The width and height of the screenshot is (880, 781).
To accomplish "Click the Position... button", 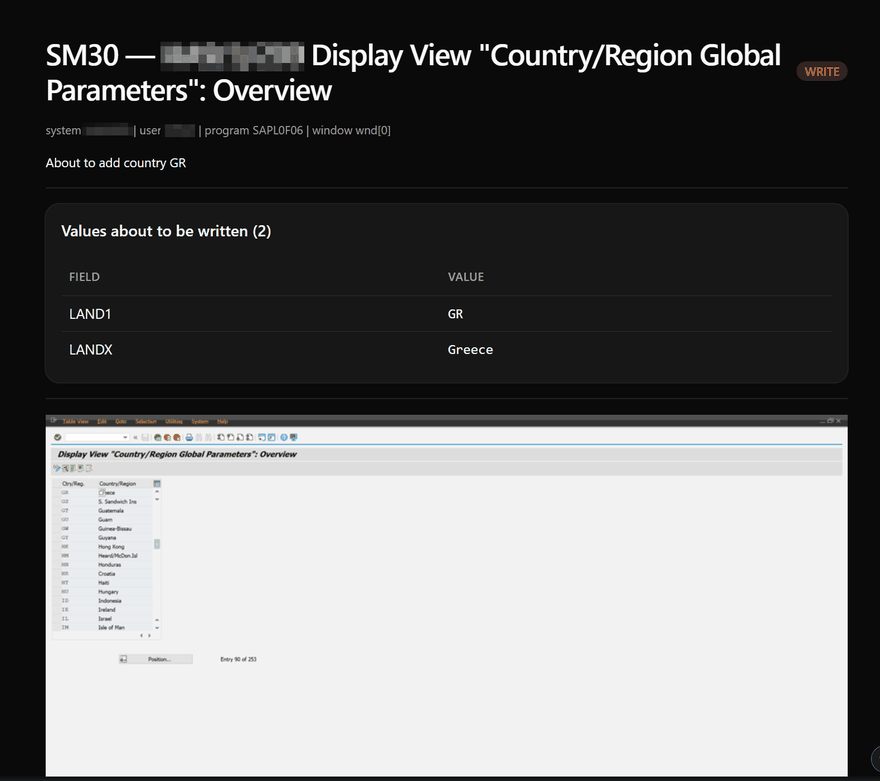I will click(155, 659).
